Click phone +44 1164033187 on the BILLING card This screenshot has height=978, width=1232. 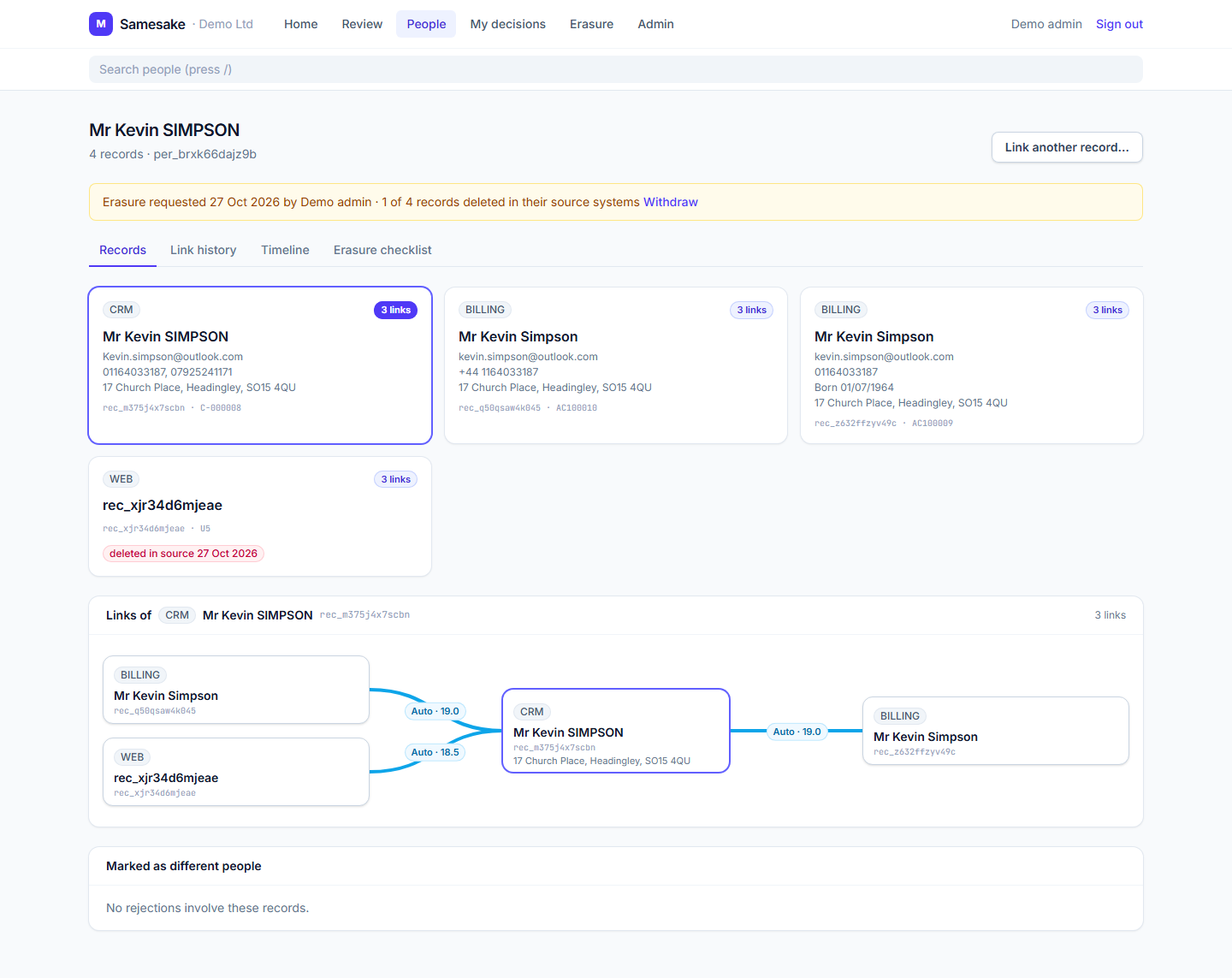click(499, 372)
